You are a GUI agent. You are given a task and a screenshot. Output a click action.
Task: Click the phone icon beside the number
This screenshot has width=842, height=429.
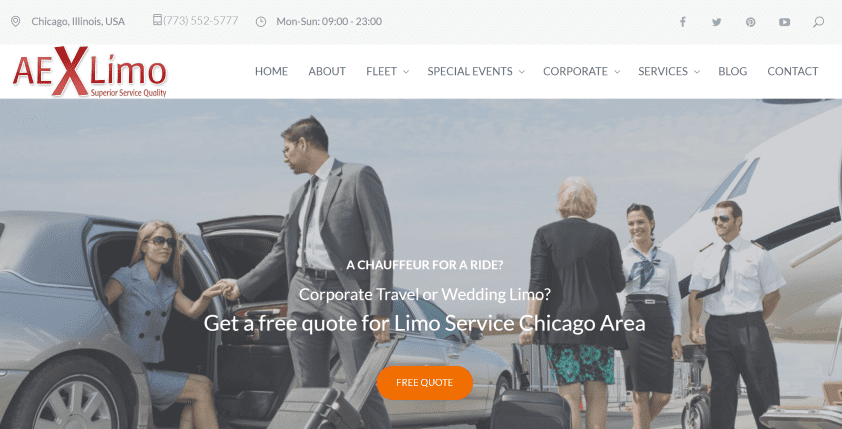tap(157, 20)
